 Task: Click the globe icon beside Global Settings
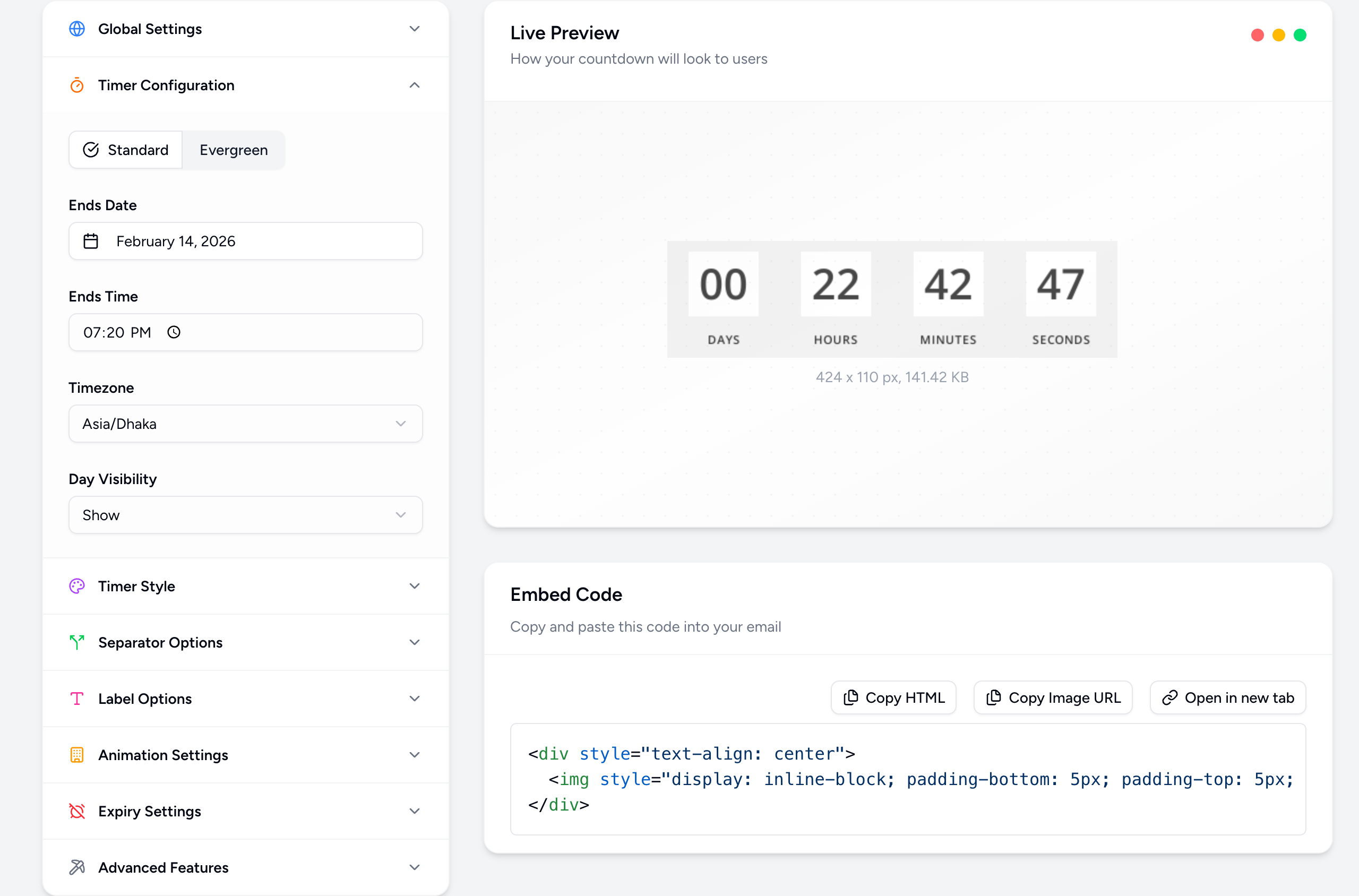(x=77, y=29)
